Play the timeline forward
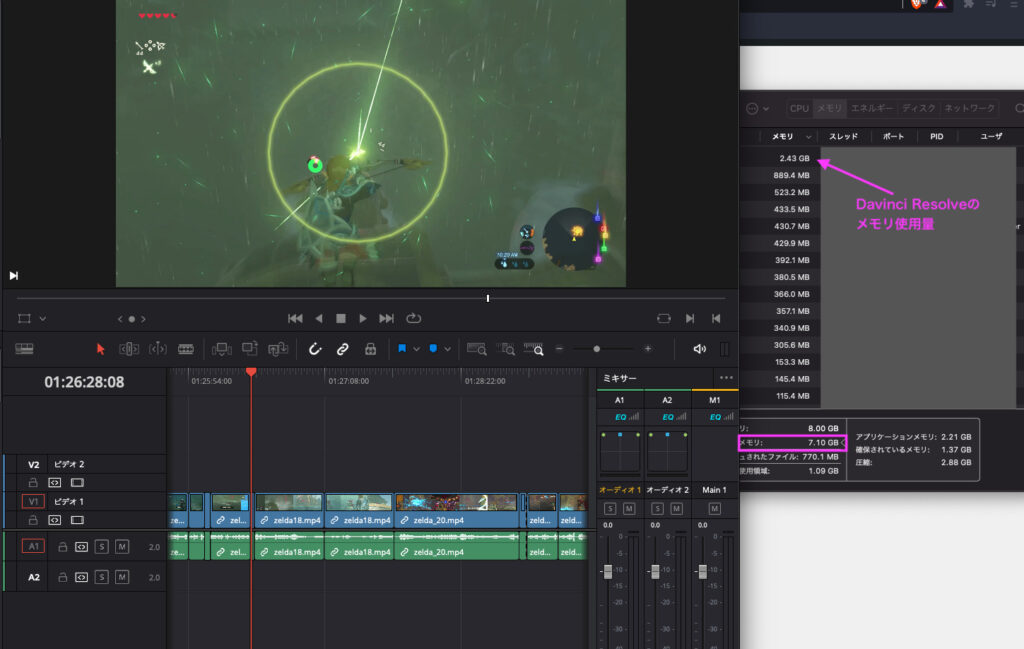The height and width of the screenshot is (649, 1024). 363,319
